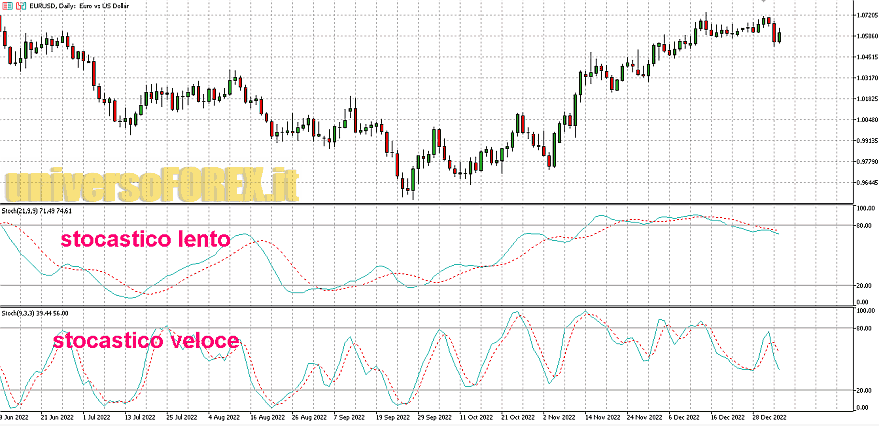The width and height of the screenshot is (879, 426).
Task: Click the 28 Dec 2022 date label
Action: tap(769, 415)
